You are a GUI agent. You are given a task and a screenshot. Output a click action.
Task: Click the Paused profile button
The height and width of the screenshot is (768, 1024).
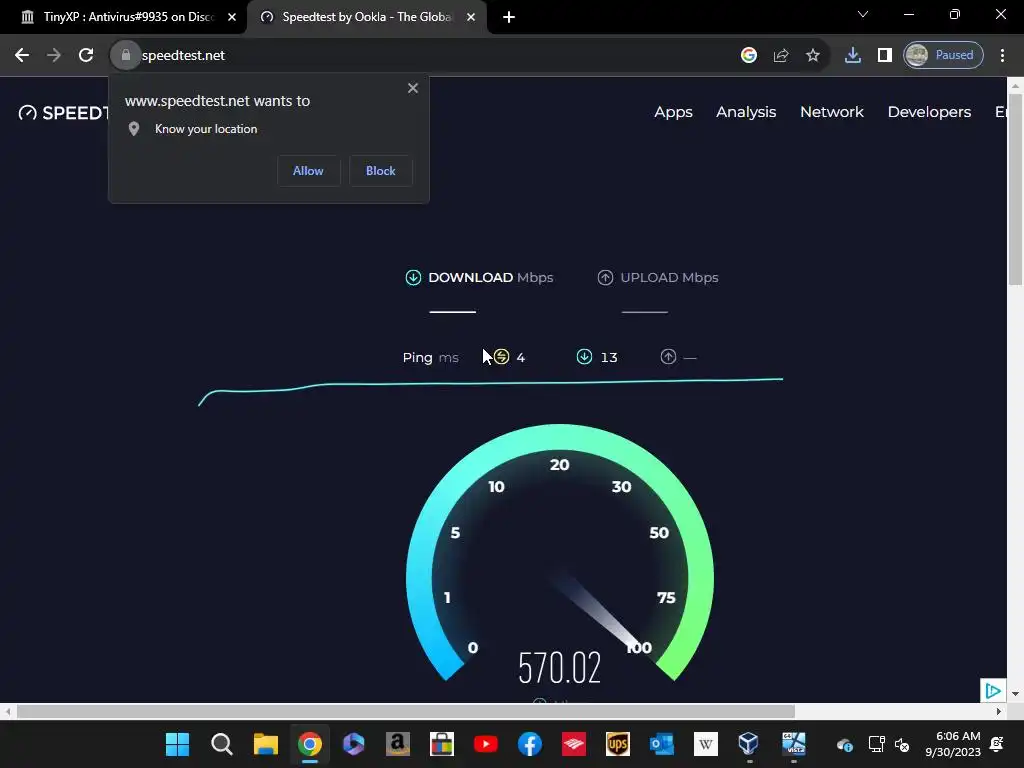[943, 56]
